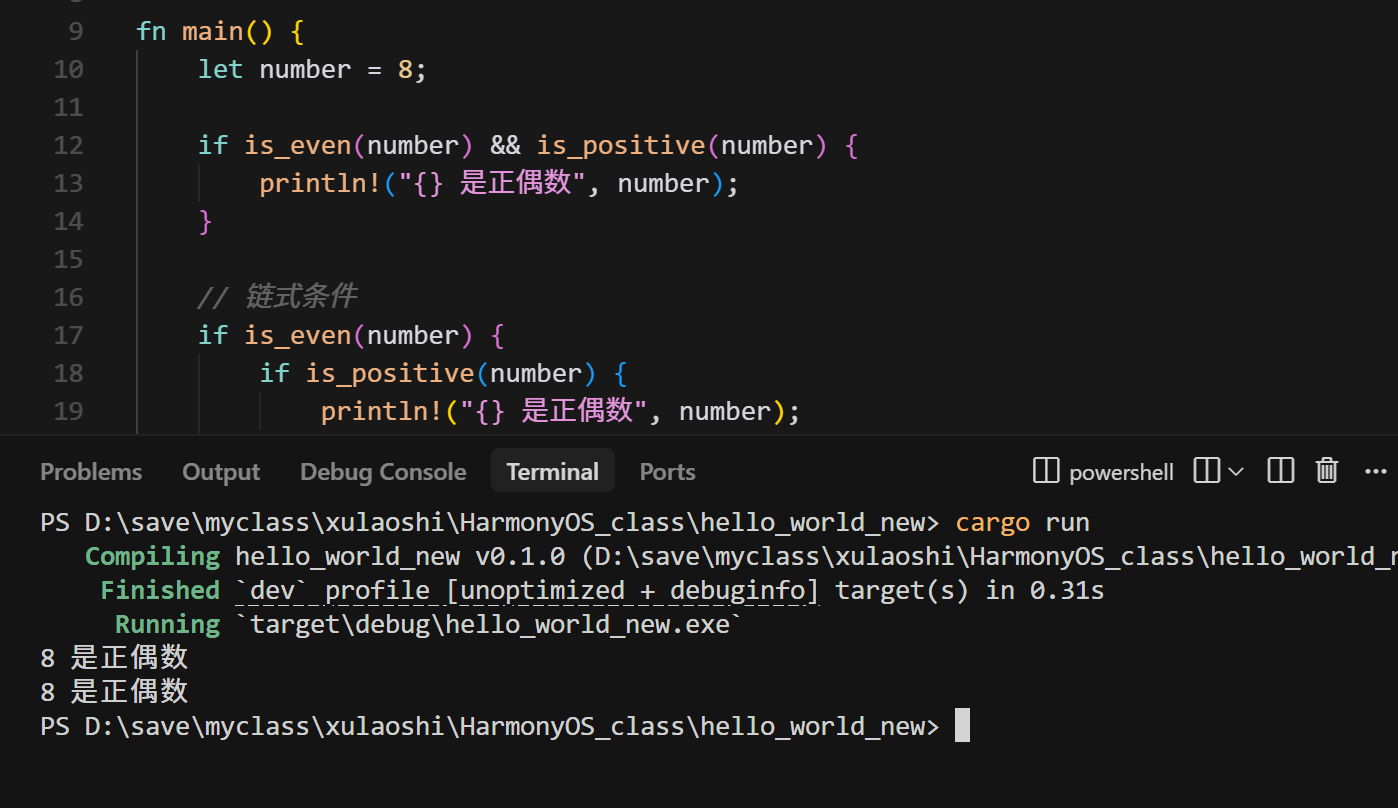Switch to the Debug Console tab

point(383,471)
